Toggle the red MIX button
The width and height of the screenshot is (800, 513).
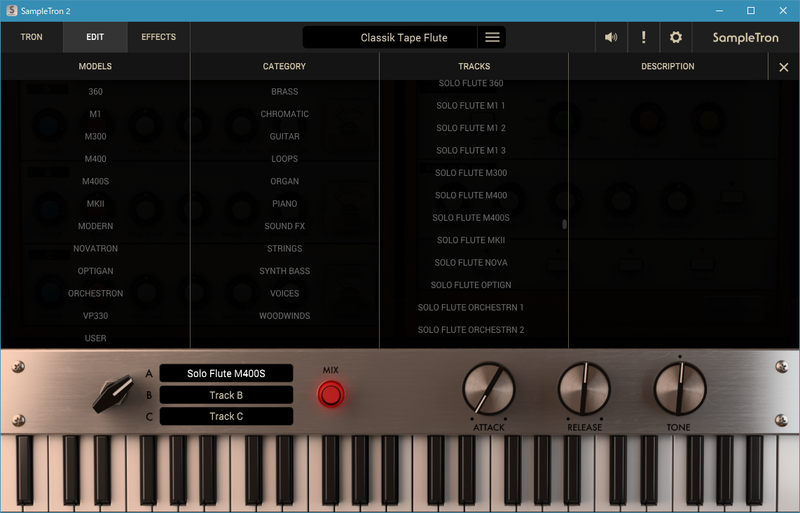point(331,394)
